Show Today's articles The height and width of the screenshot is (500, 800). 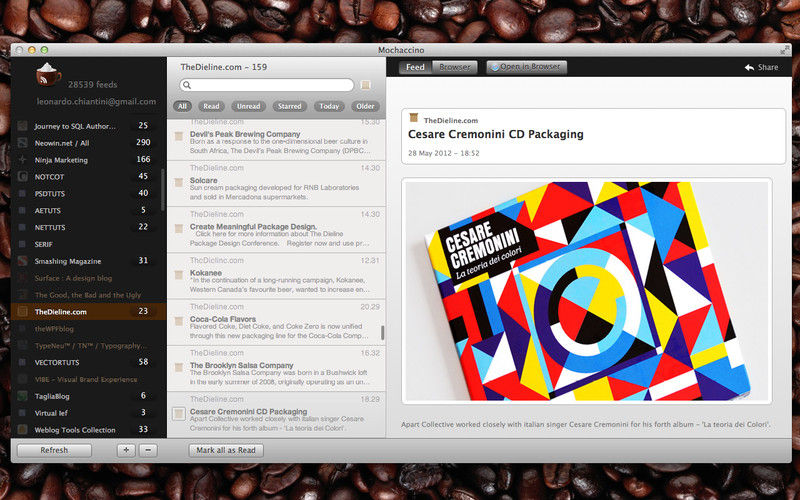pos(329,106)
